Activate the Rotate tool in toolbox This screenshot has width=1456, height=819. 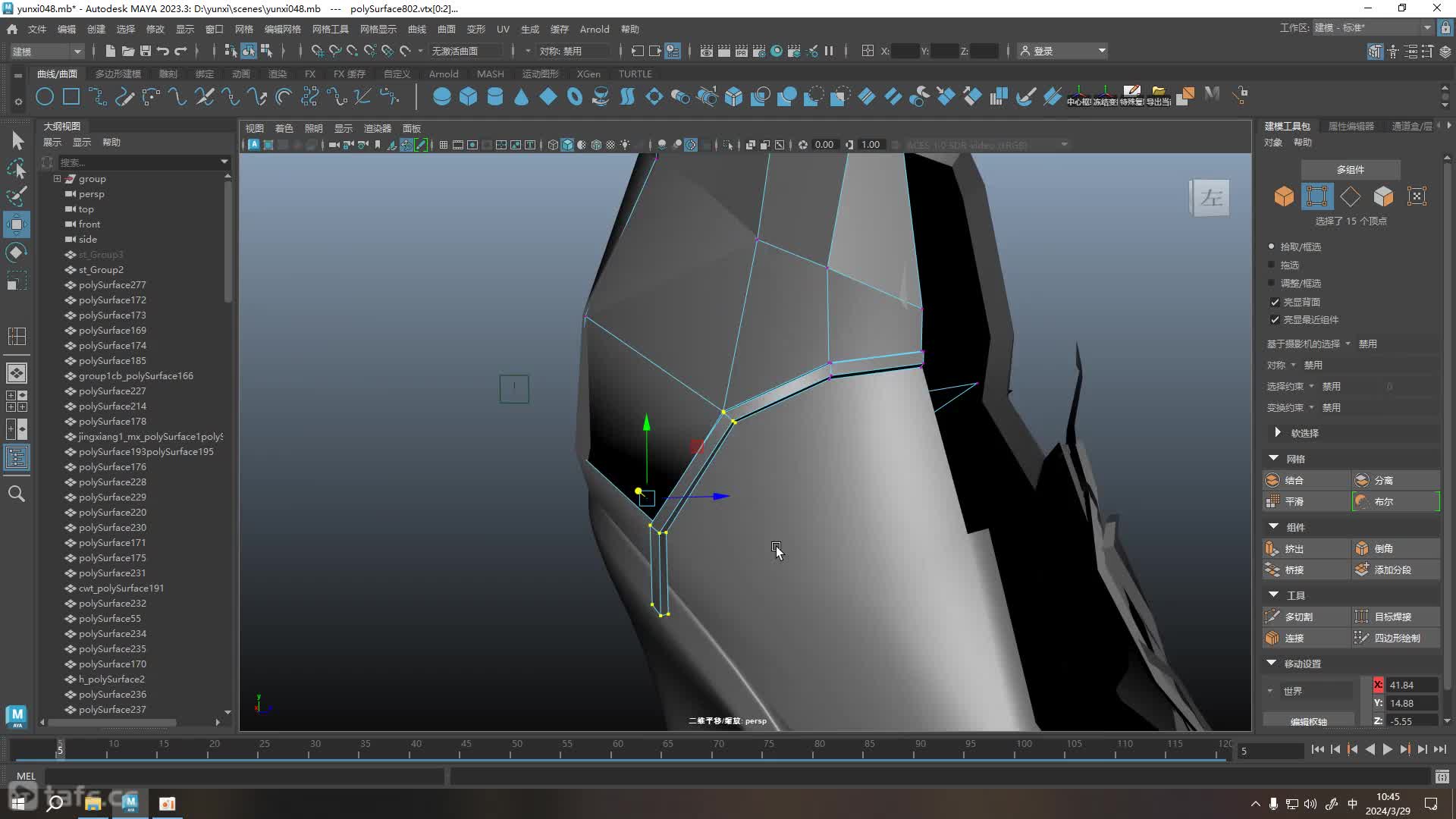17,253
